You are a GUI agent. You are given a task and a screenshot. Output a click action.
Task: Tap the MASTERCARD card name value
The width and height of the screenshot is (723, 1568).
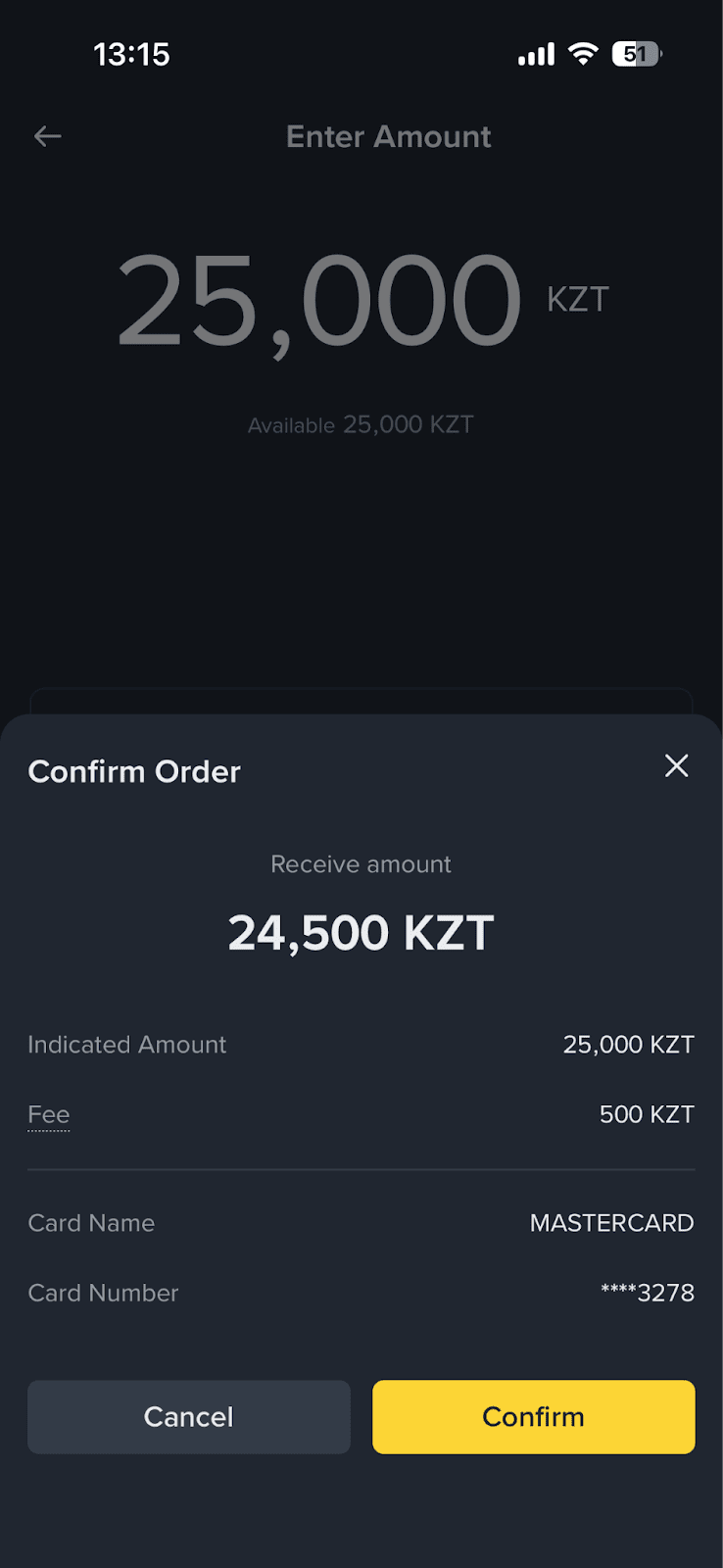tap(611, 1223)
